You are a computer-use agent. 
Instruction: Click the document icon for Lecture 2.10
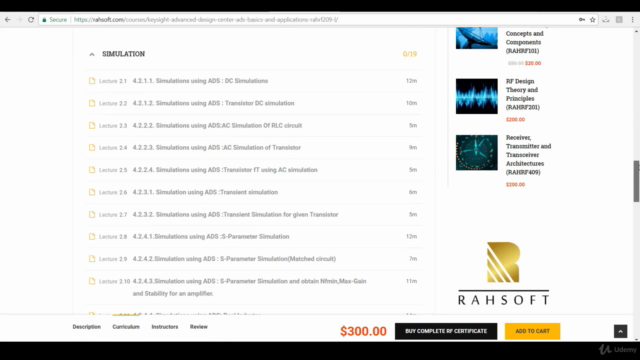click(92, 281)
